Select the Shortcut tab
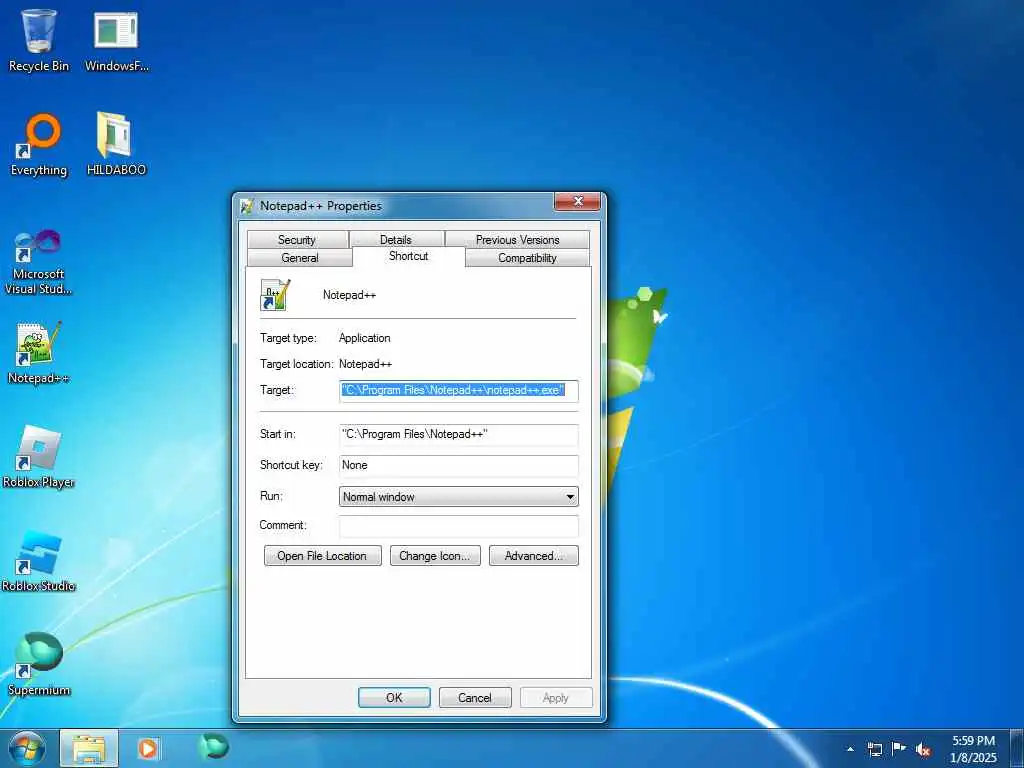 pyautogui.click(x=409, y=256)
